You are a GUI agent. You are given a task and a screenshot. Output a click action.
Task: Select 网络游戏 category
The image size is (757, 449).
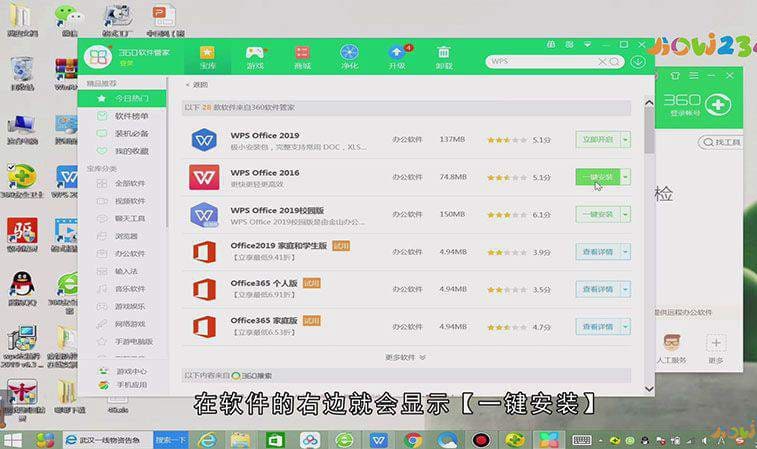click(x=122, y=324)
